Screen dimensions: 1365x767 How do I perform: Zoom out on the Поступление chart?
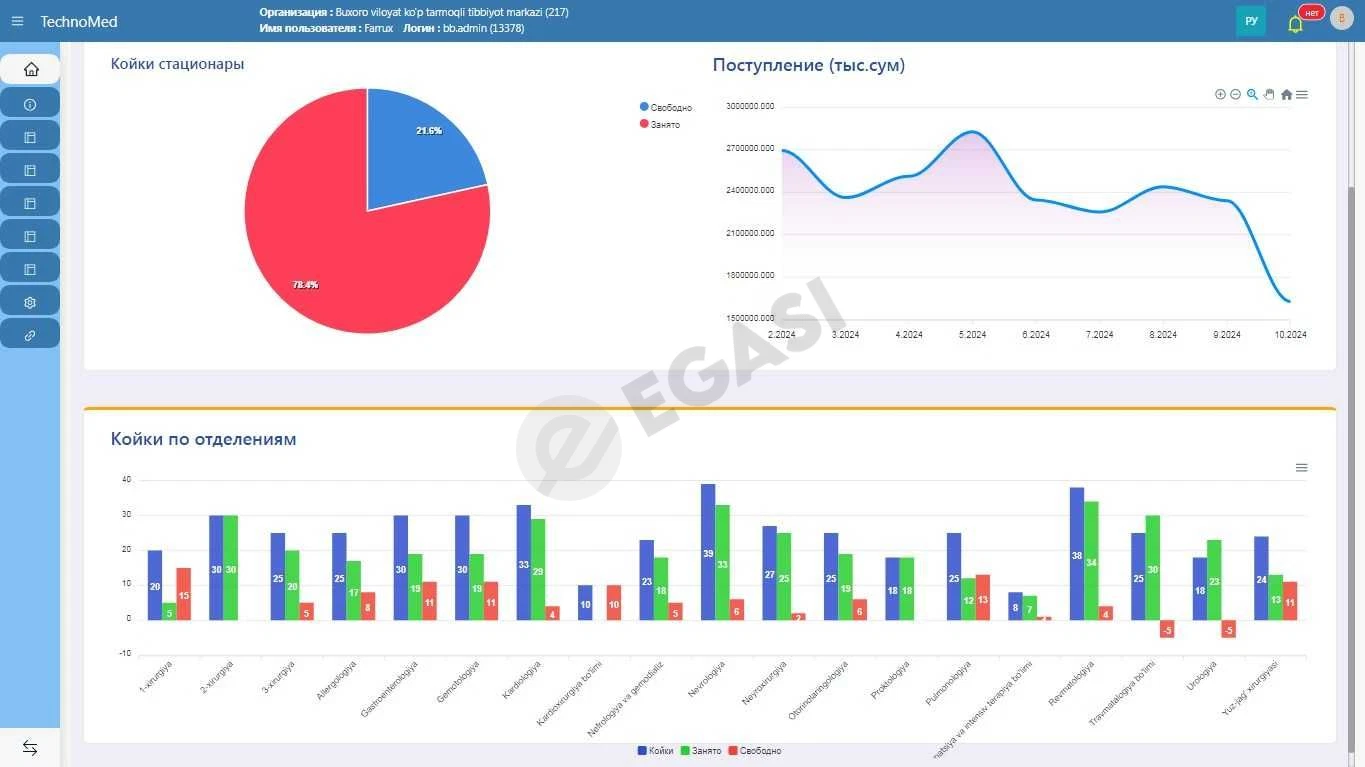1236,94
